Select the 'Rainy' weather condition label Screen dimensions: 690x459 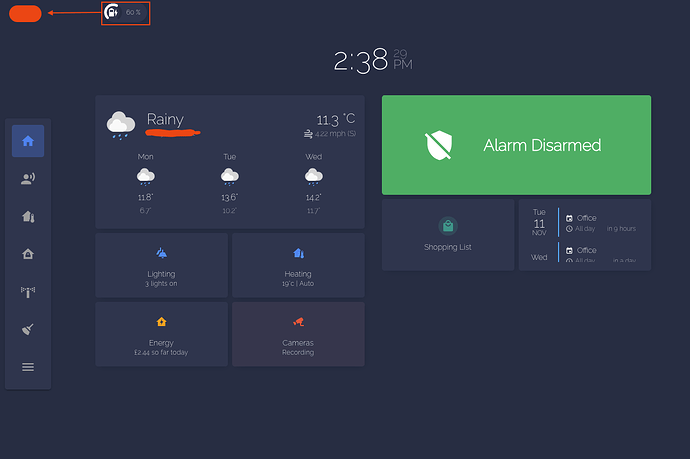click(x=165, y=119)
